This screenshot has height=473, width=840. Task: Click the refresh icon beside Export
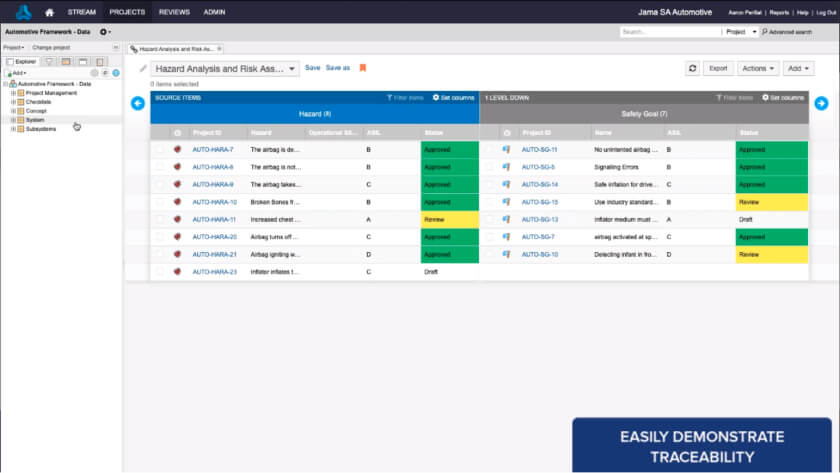(x=692, y=69)
